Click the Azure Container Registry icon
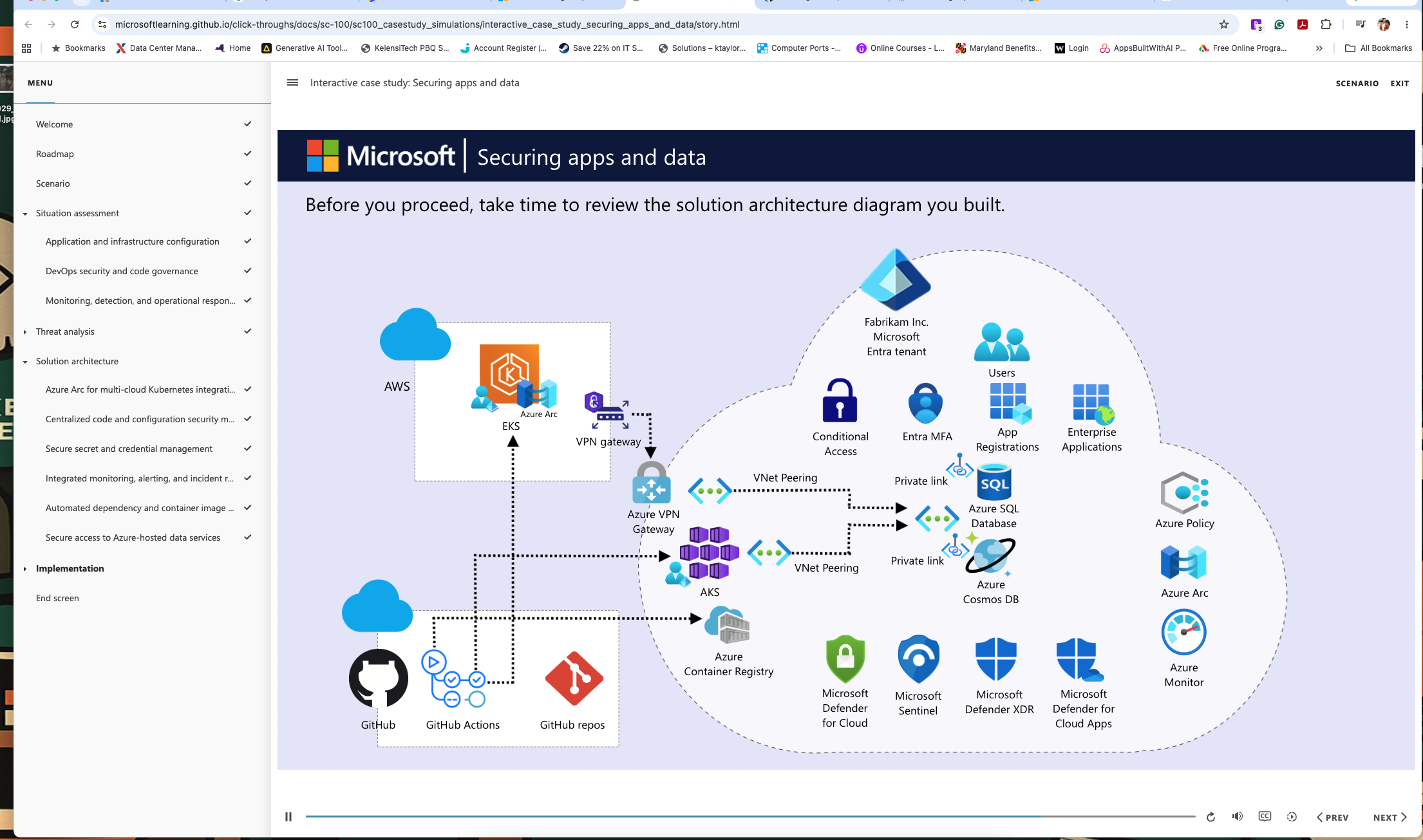Image resolution: width=1423 pixels, height=840 pixels. [728, 624]
